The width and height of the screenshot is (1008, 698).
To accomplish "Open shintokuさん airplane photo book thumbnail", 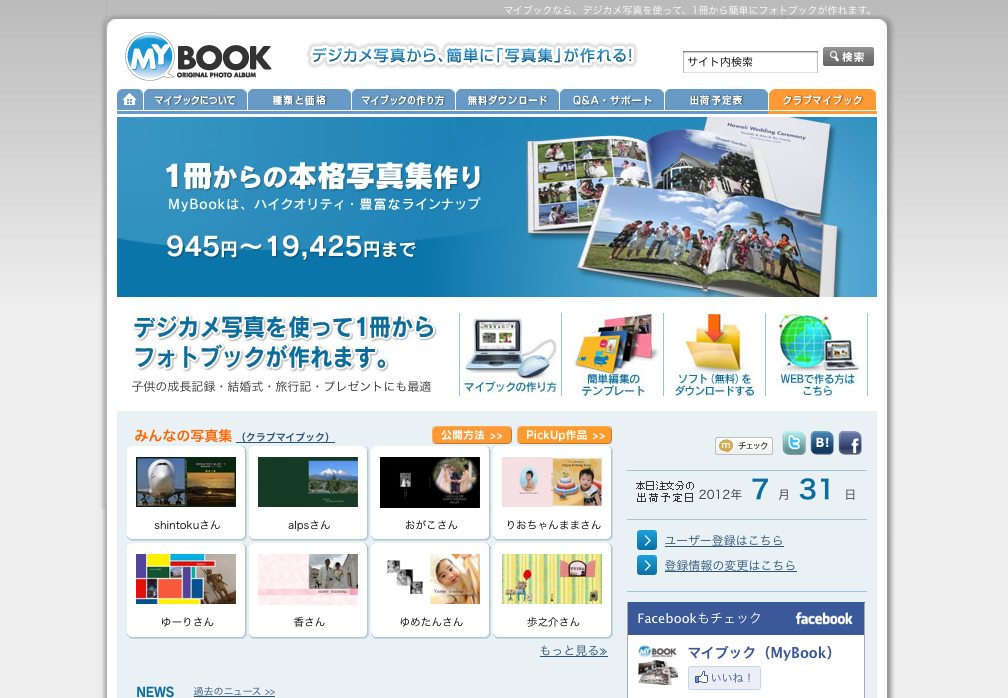I will [186, 482].
